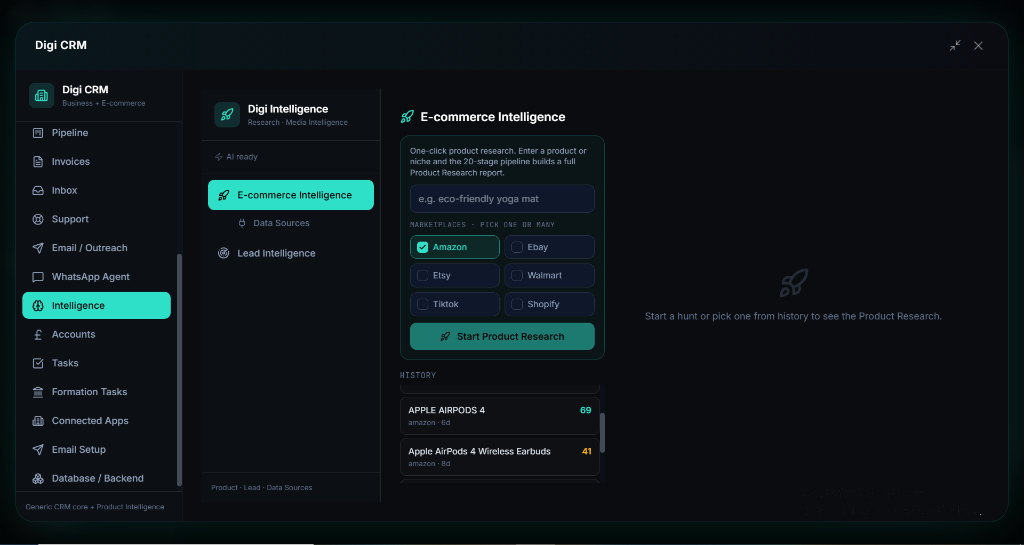The height and width of the screenshot is (545, 1024).
Task: Check the Tiktok marketplace option
Action: coord(423,304)
